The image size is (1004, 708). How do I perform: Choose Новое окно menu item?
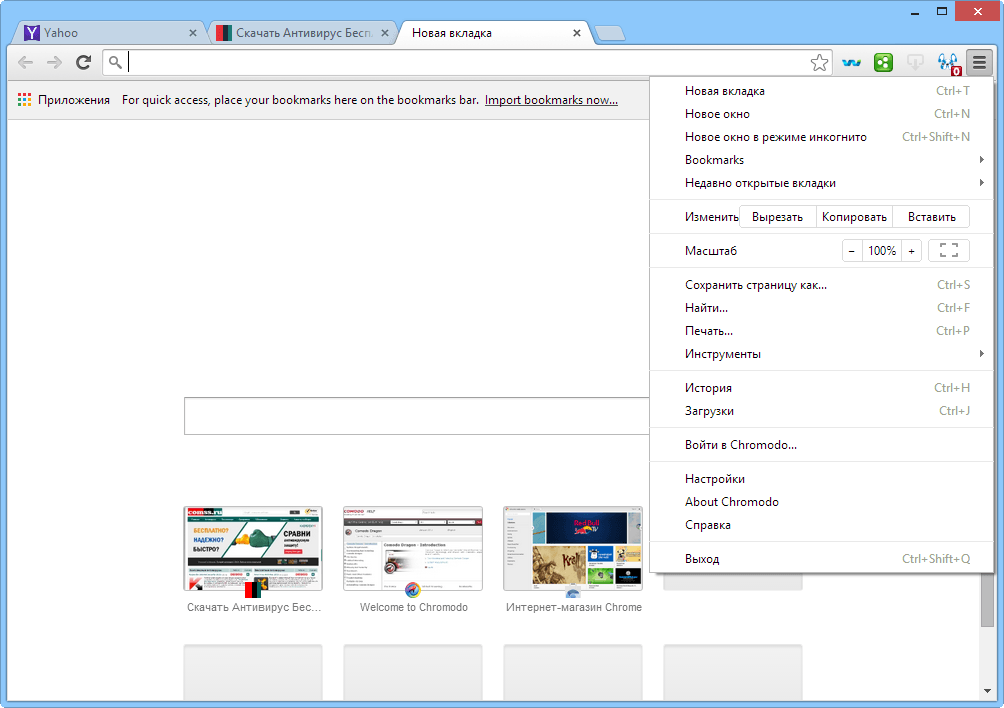point(822,114)
